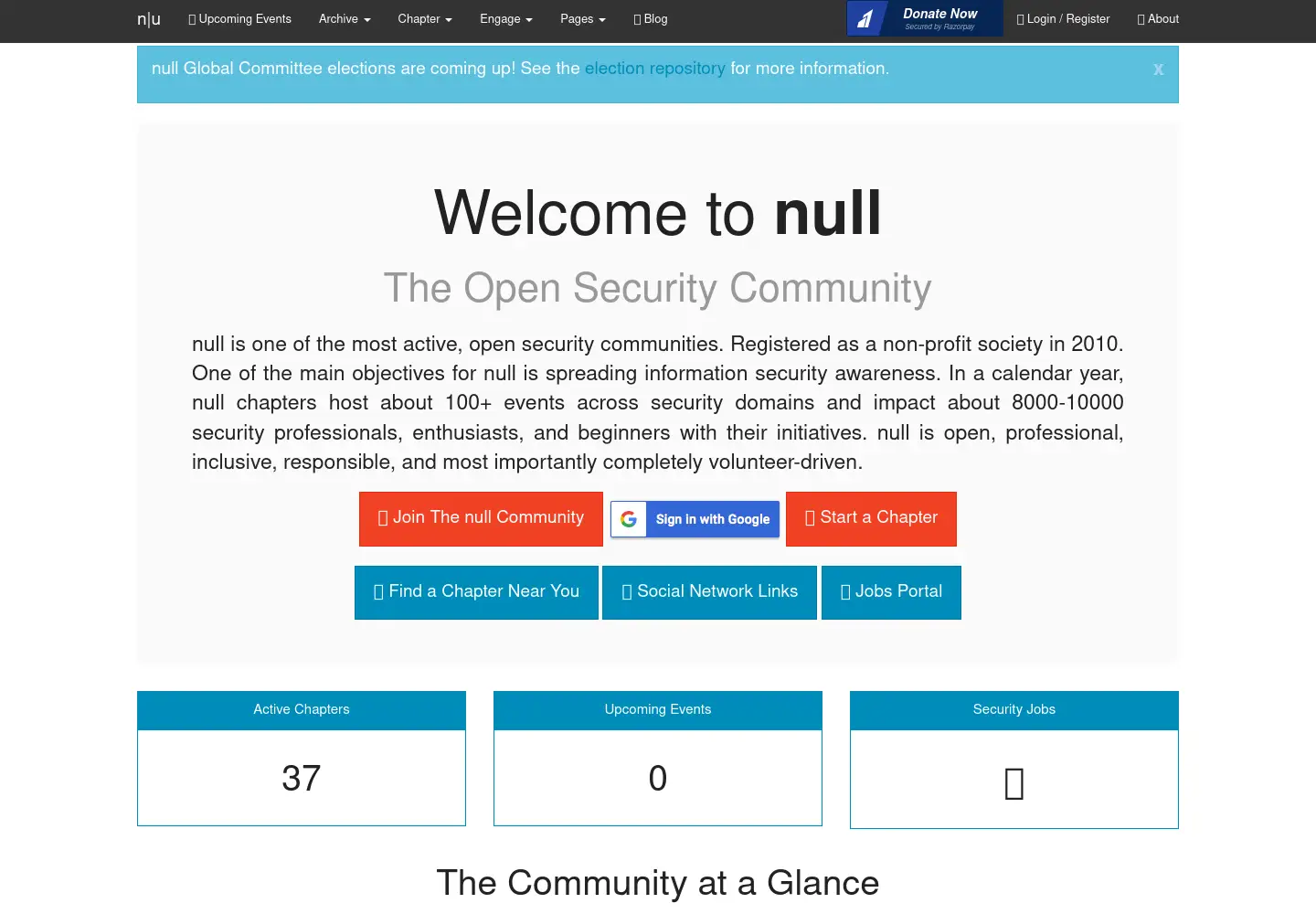Click the Security Jobs card icon
Screen dimensions: 1316x914
1014,783
